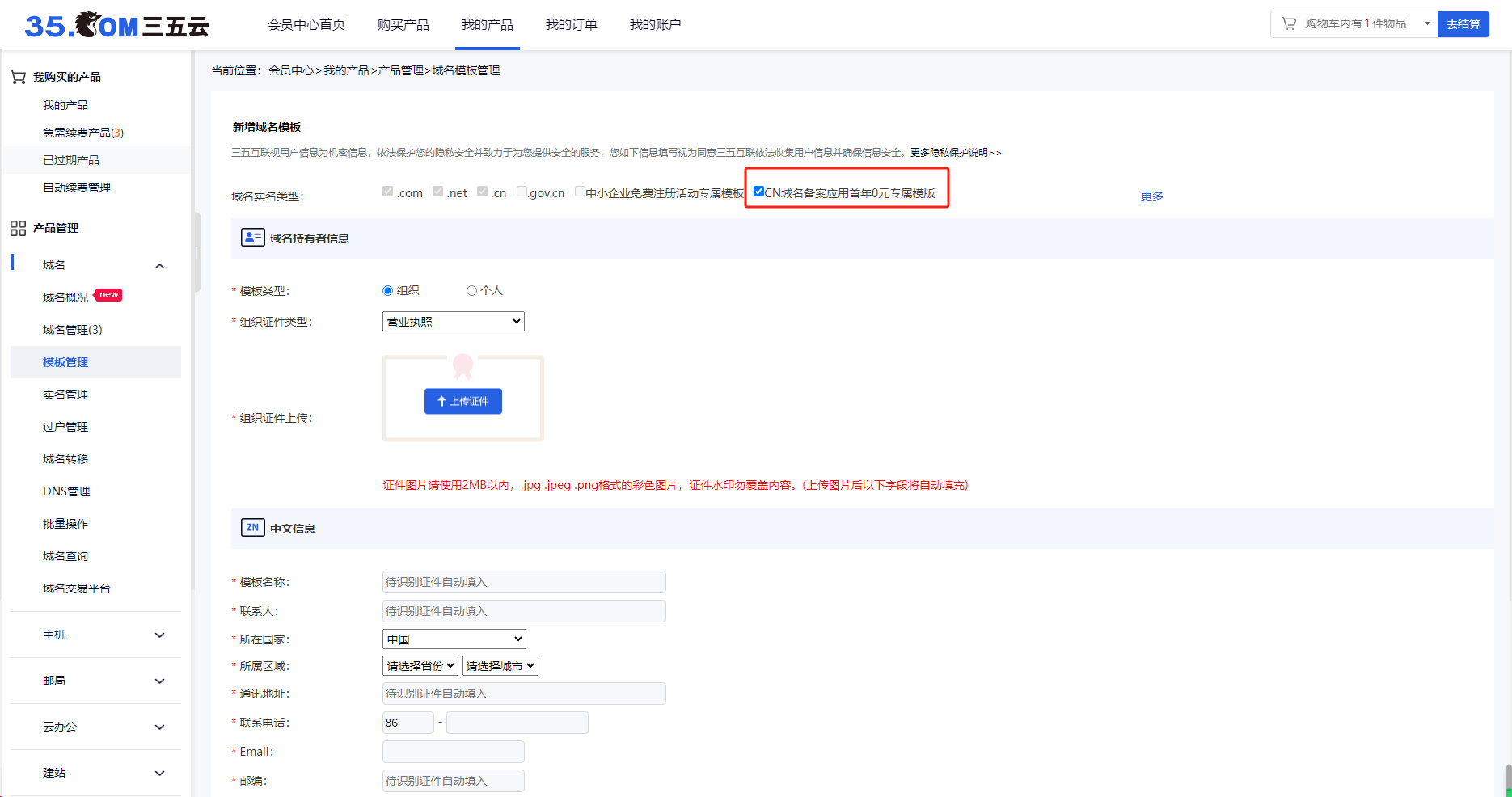
Task: Open the 会员中心首页 nav tab
Action: click(x=306, y=25)
